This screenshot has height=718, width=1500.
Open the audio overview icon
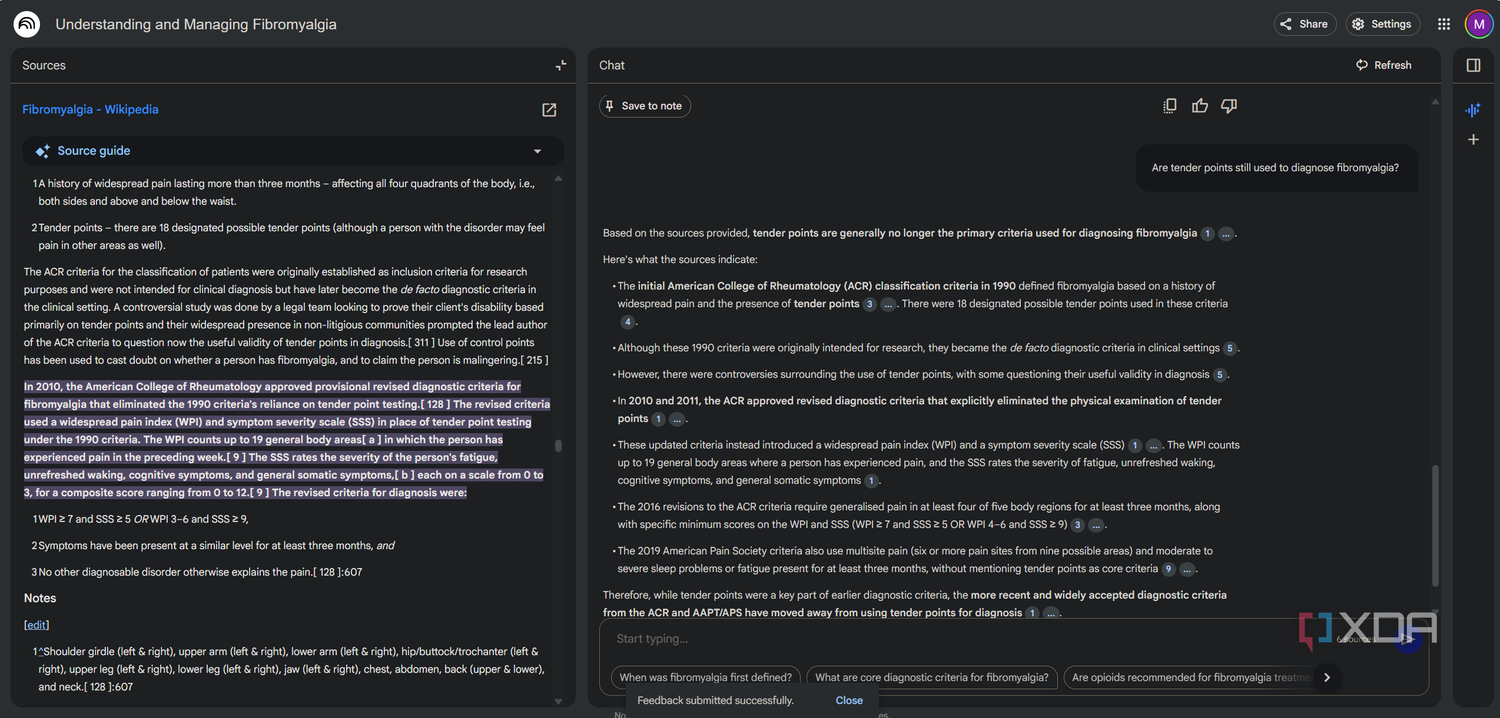1473,110
